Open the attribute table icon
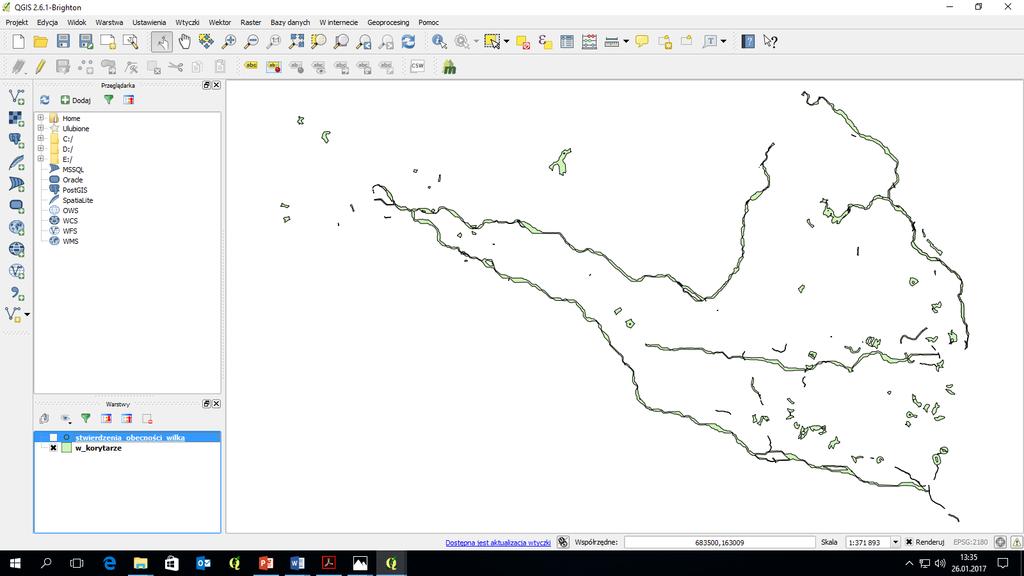1024x576 pixels. 567,42
